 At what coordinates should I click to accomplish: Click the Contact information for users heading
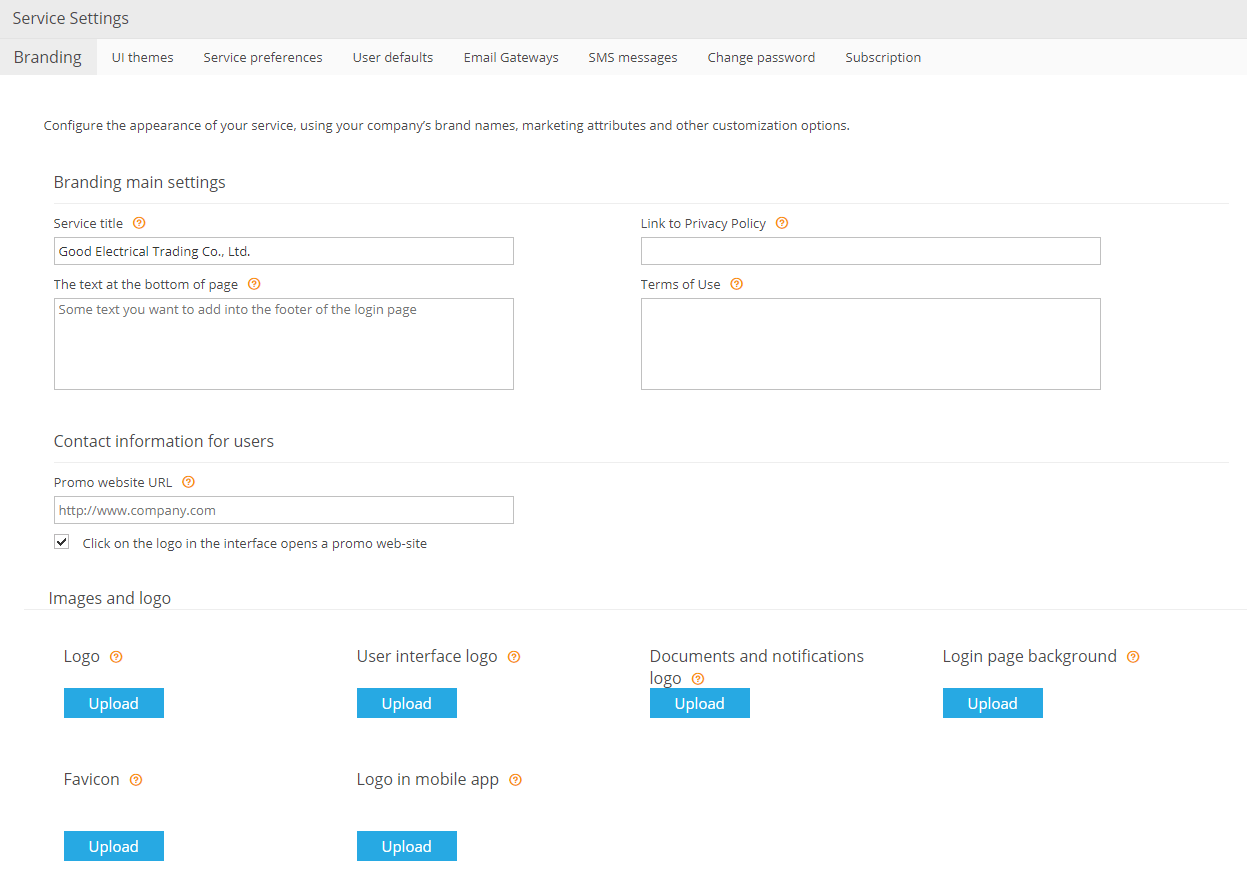tap(164, 441)
